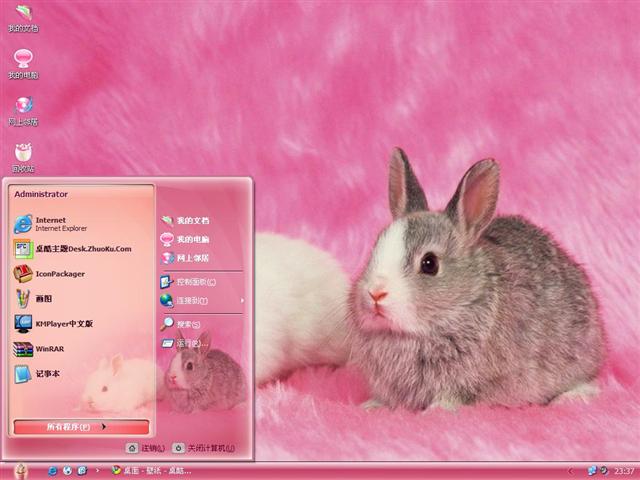
Task: Click the system clock in the tray
Action: click(624, 470)
